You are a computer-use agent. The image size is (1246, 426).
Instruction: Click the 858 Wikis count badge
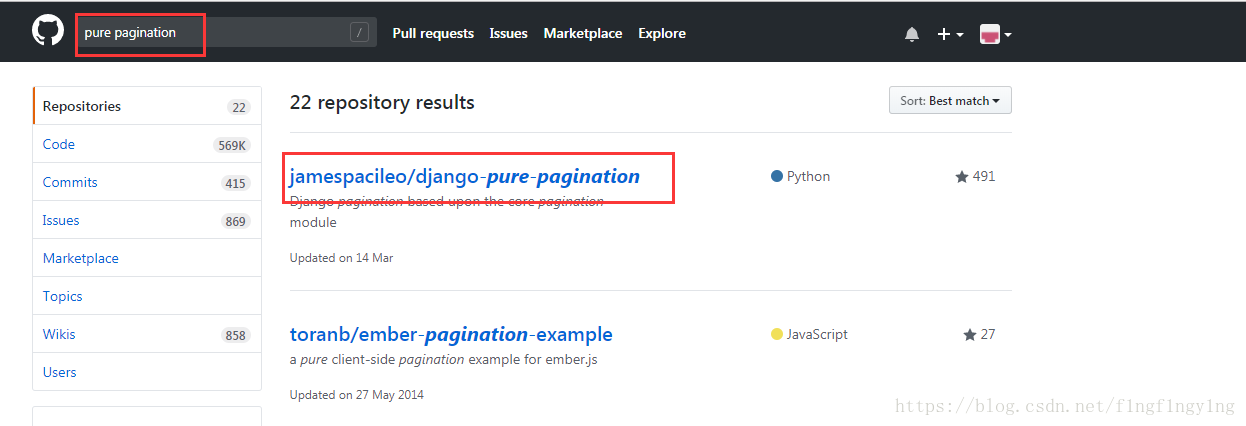click(x=236, y=335)
